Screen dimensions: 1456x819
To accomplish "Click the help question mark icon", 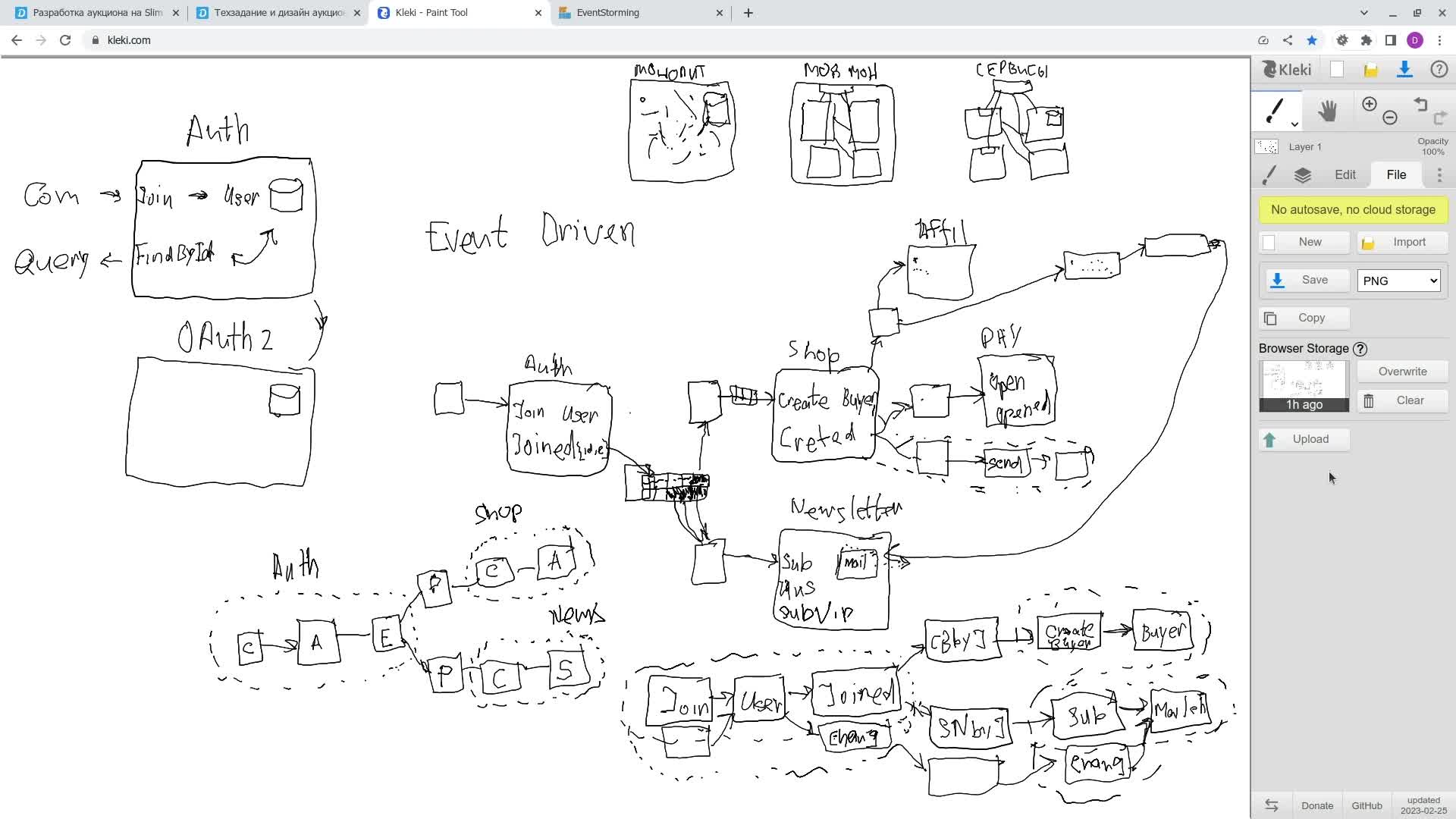I will click(x=1439, y=70).
